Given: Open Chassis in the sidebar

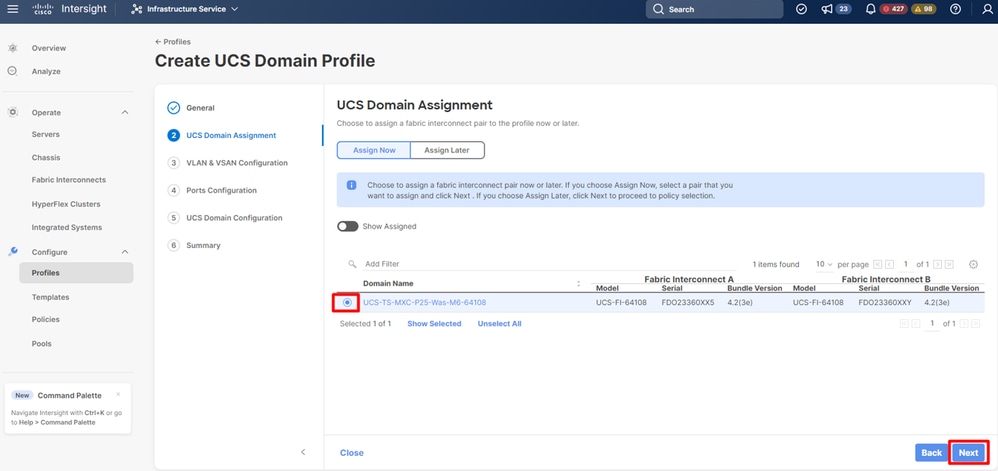Looking at the screenshot, I should coord(46,157).
